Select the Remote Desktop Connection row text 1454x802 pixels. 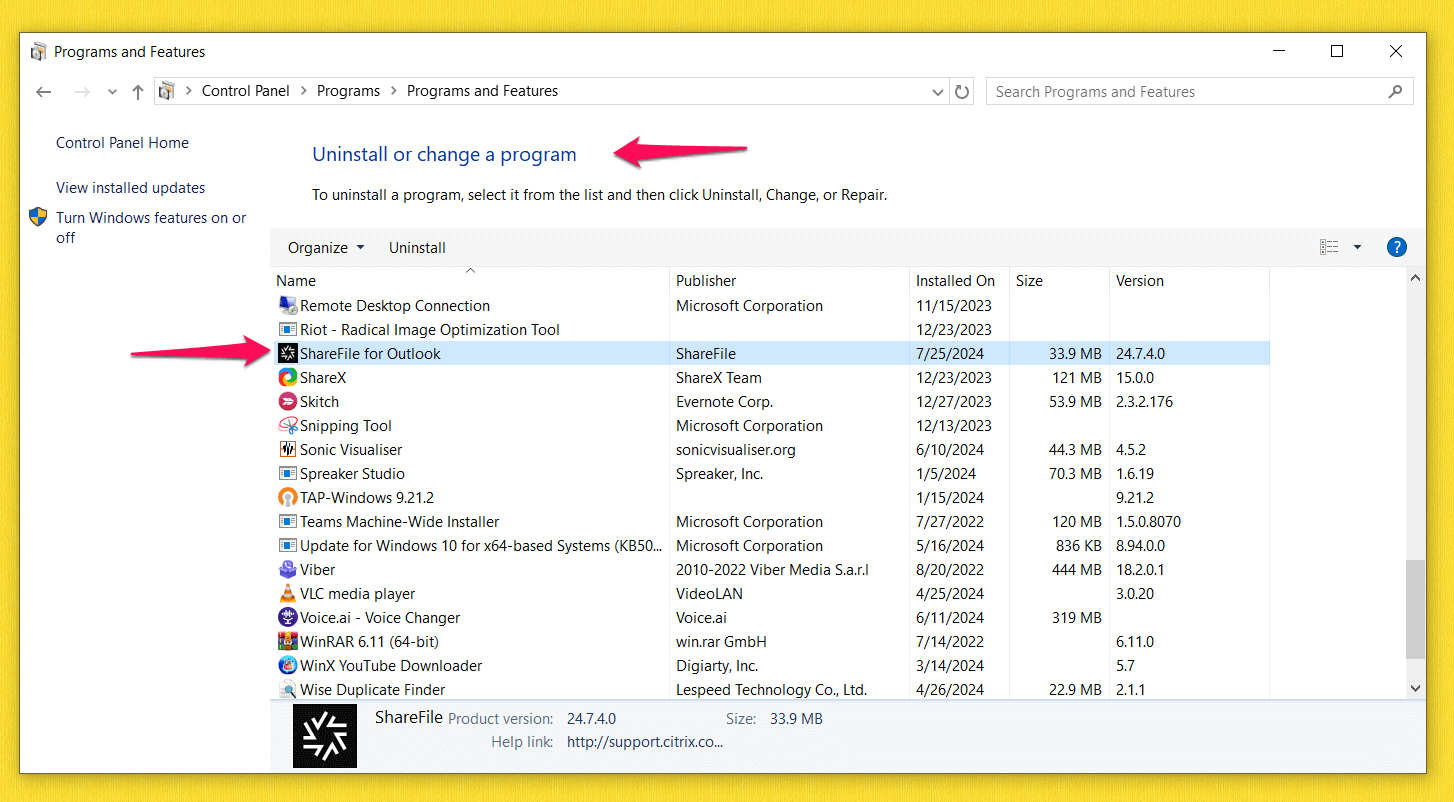pos(395,305)
